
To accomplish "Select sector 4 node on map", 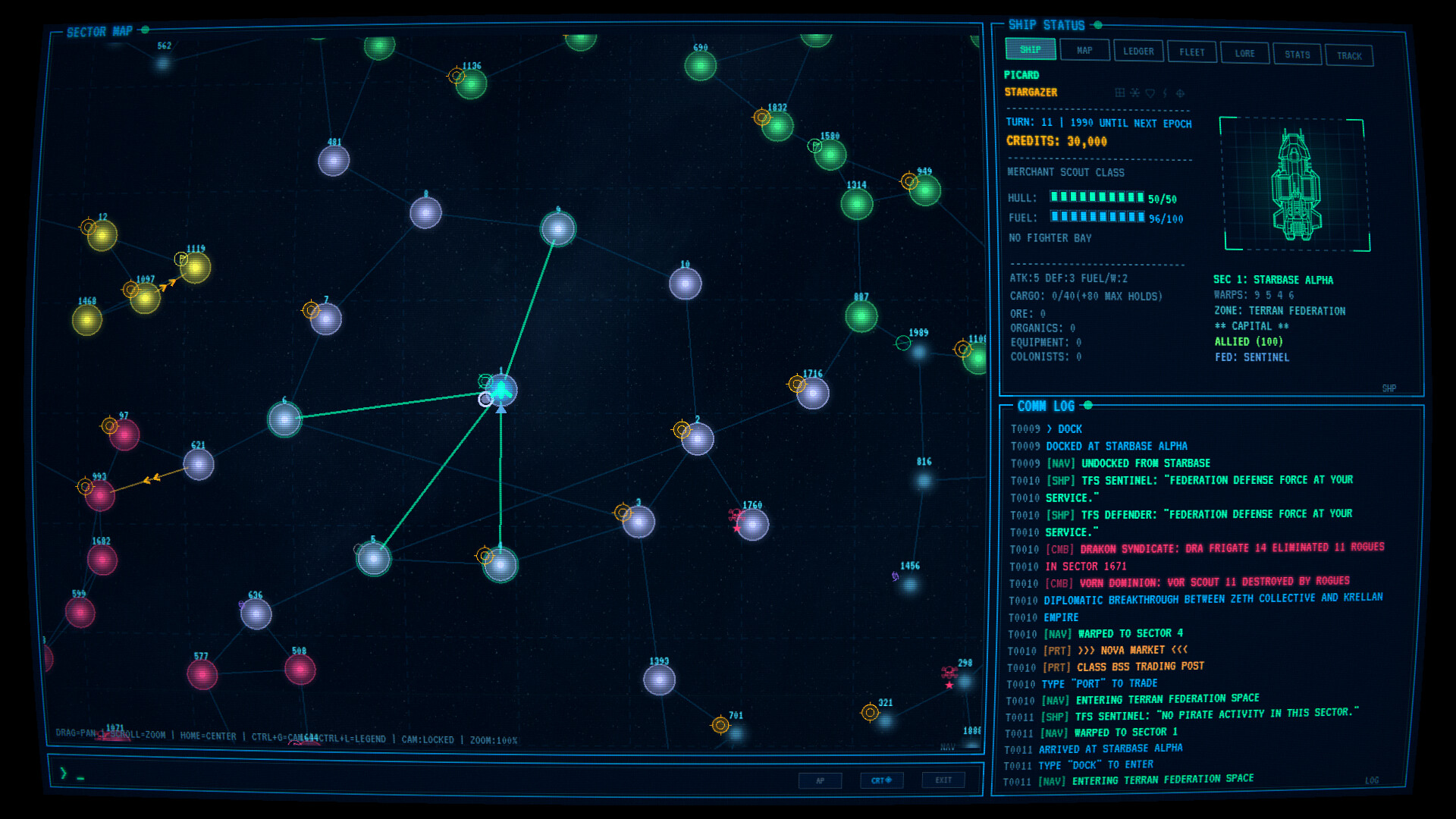I will tap(500, 565).
